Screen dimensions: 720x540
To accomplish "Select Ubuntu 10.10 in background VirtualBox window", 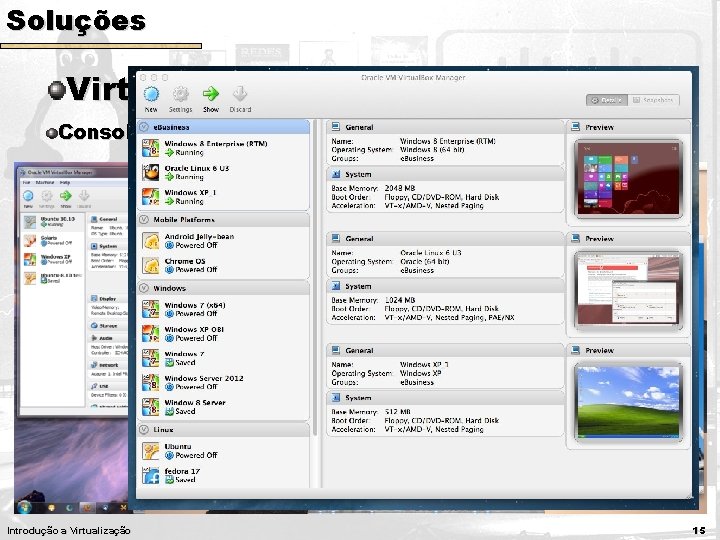I will [x=51, y=222].
